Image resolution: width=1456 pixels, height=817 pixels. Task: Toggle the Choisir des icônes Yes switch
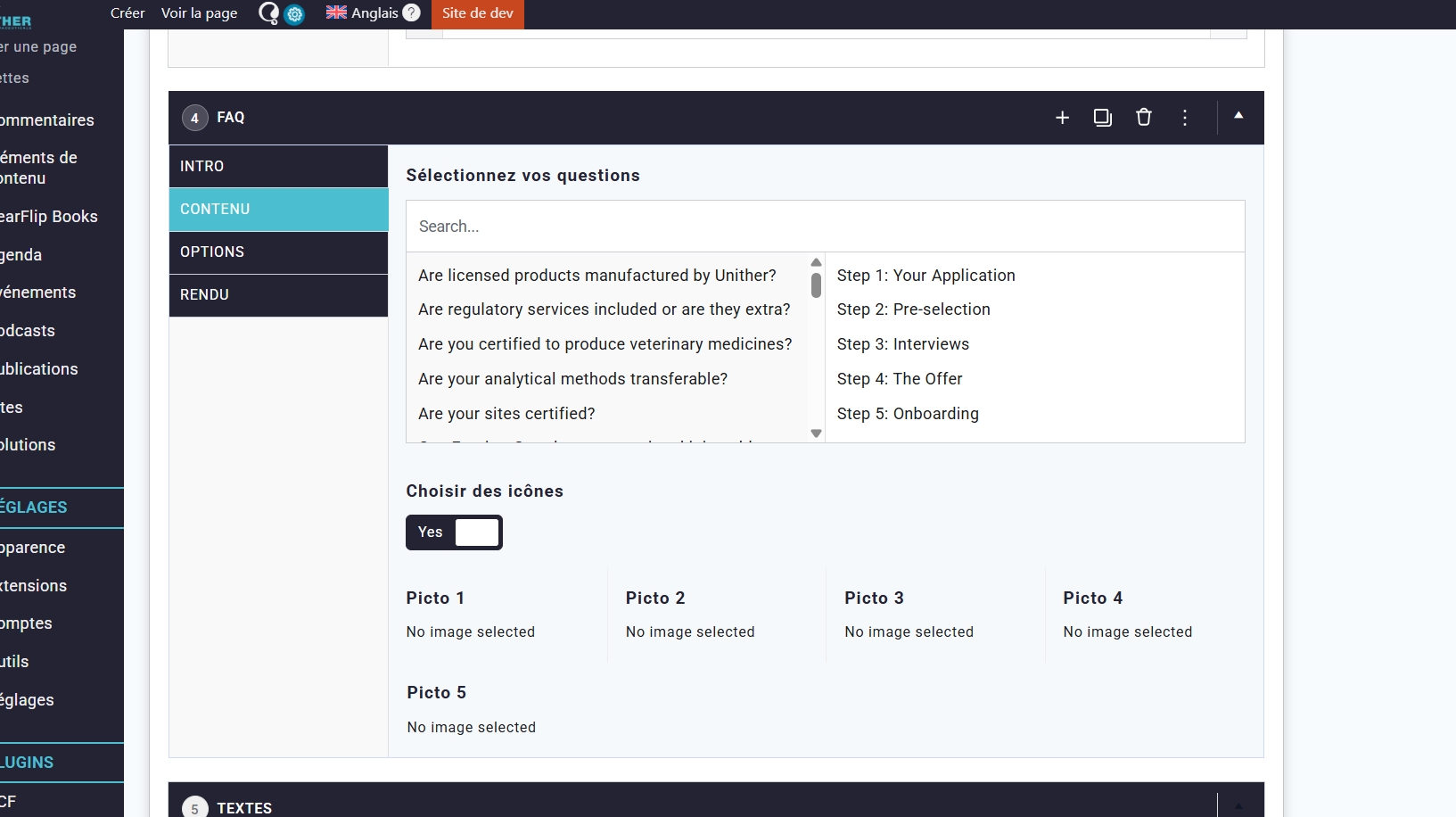454,532
